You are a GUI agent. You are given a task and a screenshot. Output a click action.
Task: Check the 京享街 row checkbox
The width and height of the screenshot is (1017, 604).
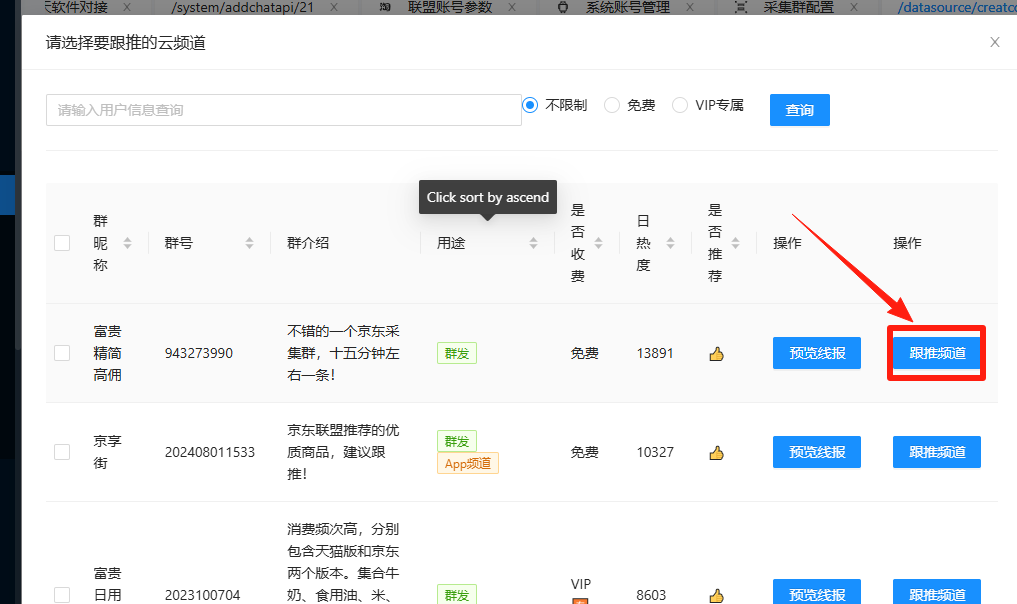click(62, 452)
